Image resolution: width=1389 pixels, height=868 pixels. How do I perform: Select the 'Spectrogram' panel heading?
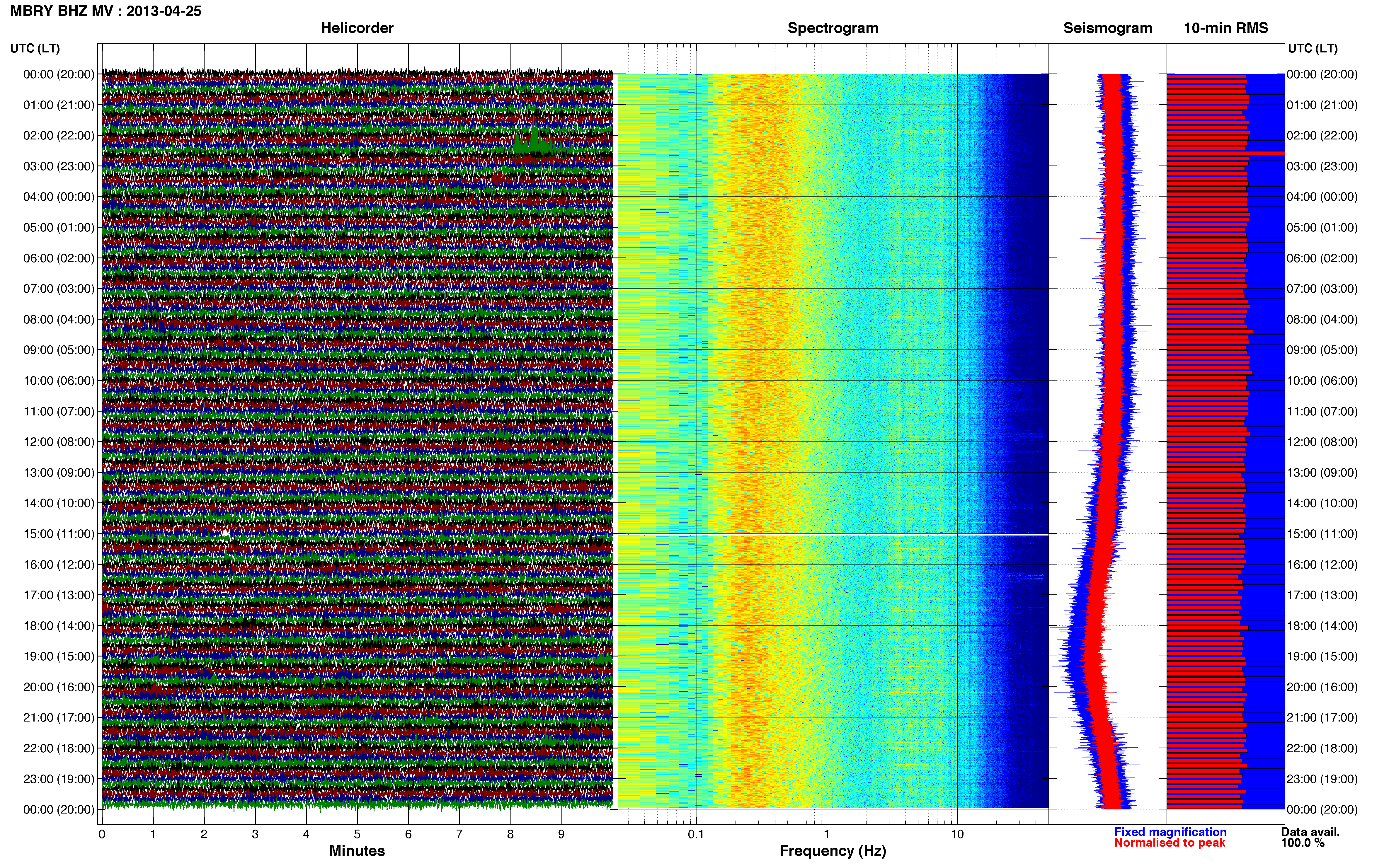point(833,28)
